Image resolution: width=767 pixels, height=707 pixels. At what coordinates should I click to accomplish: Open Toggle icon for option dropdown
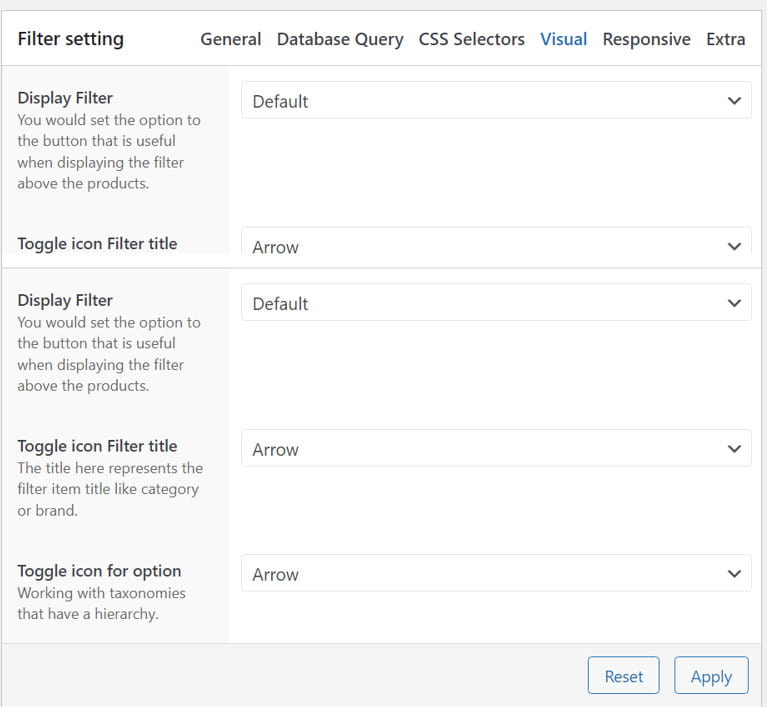496,573
